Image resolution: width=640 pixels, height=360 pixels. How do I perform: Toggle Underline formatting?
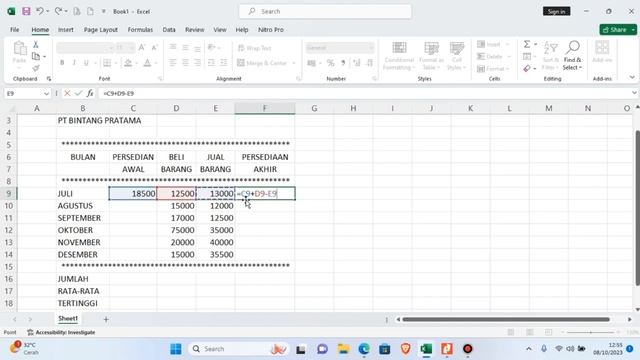pyautogui.click(x=86, y=63)
